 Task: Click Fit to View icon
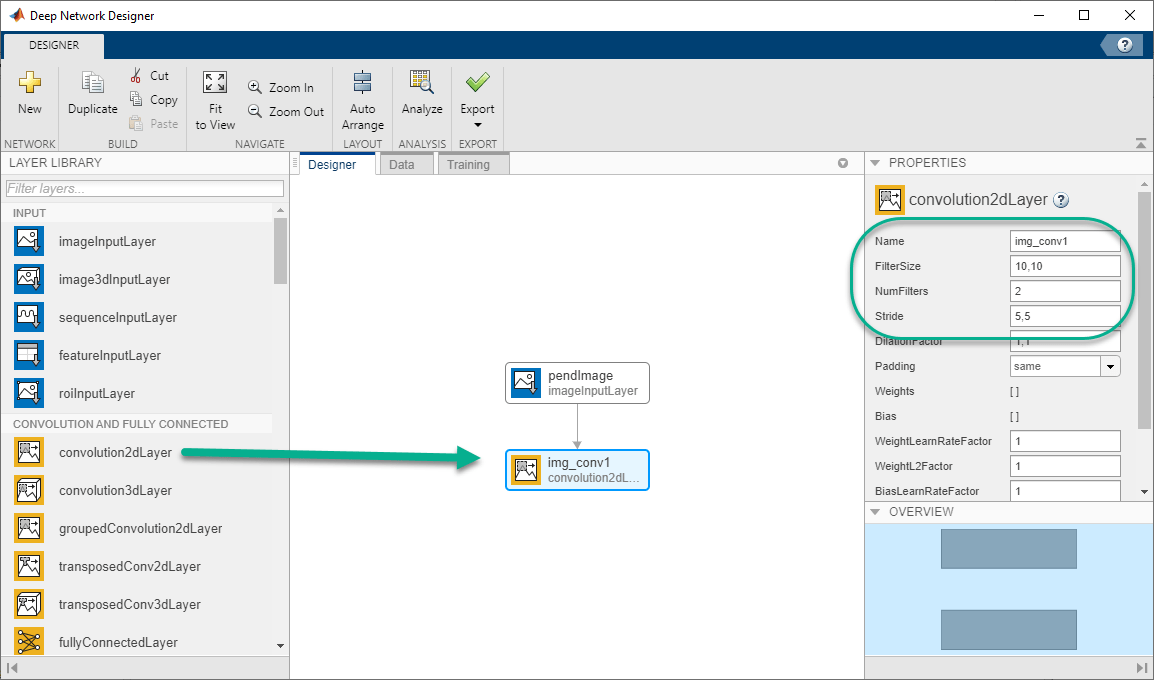click(215, 82)
